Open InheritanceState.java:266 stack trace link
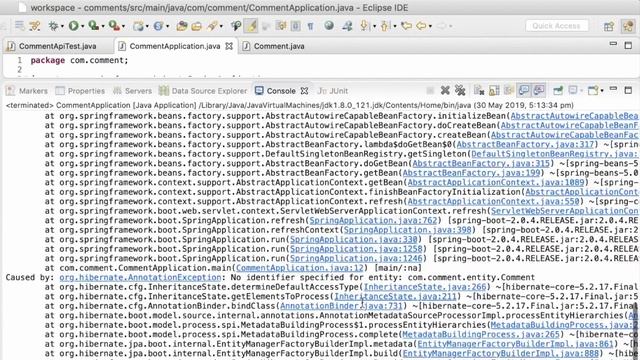Image resolution: width=640 pixels, height=360 pixels. [425, 287]
